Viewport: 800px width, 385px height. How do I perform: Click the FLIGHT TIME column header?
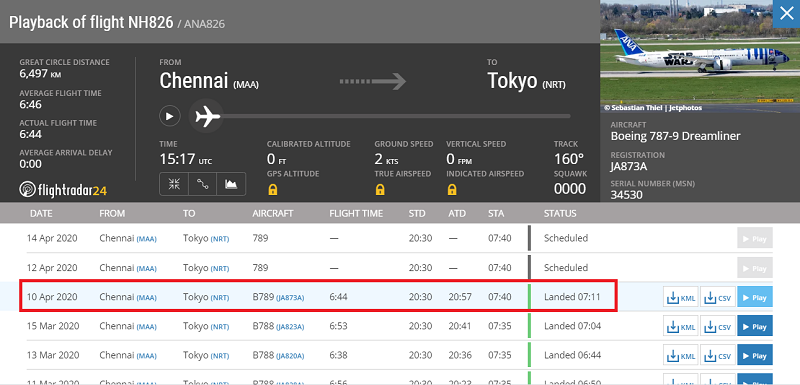pyautogui.click(x=356, y=213)
